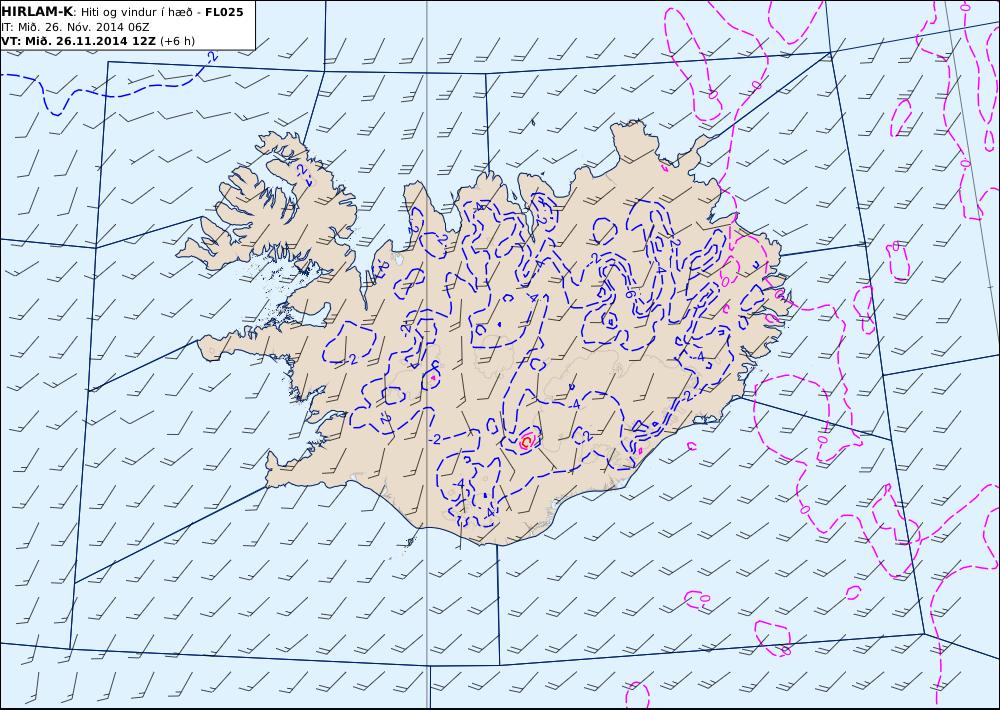The width and height of the screenshot is (1000, 710).
Task: Click the 'Hiti og vindur í hæð' label
Action: (136, 12)
